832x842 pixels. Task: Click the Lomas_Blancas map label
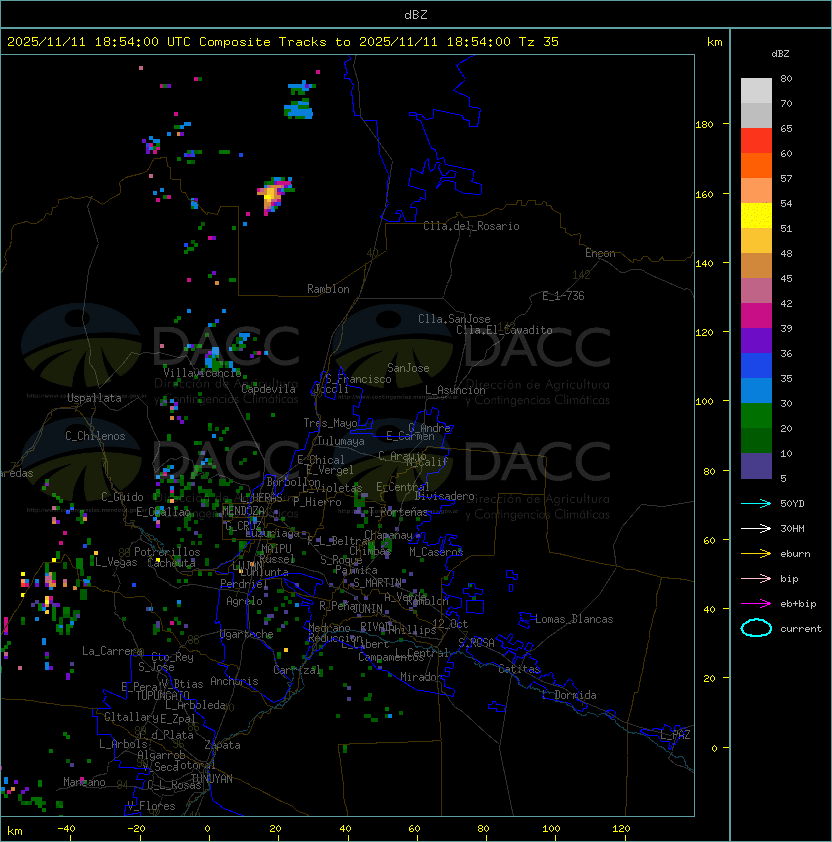574,619
